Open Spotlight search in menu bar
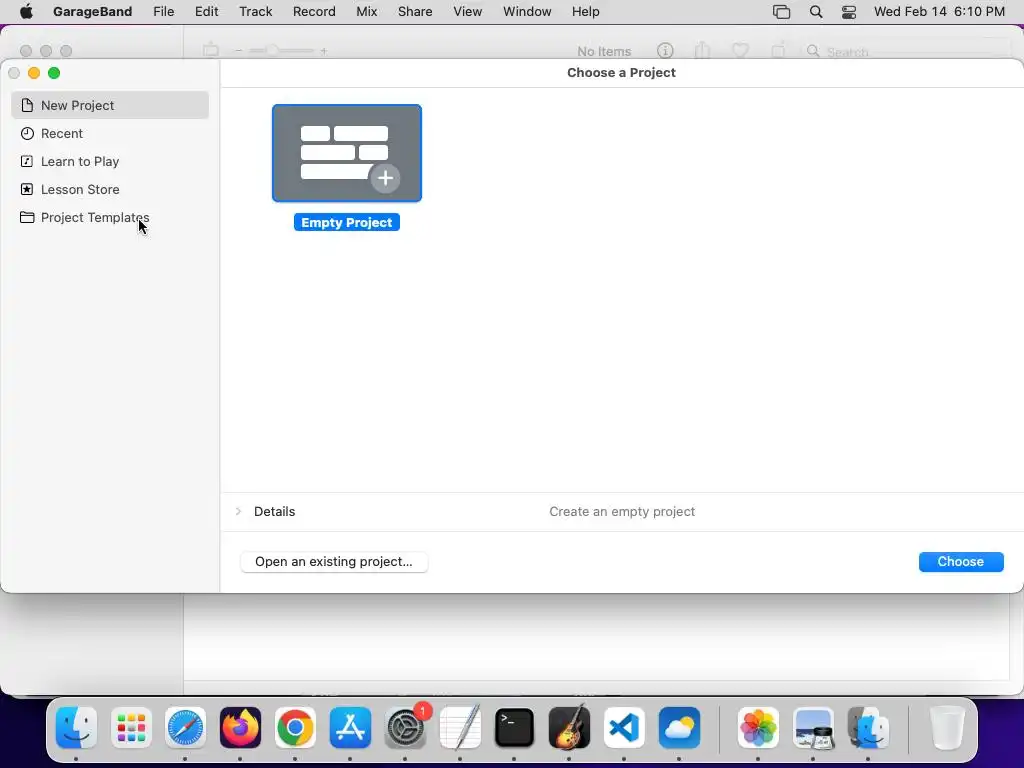The height and width of the screenshot is (768, 1024). 816,12
